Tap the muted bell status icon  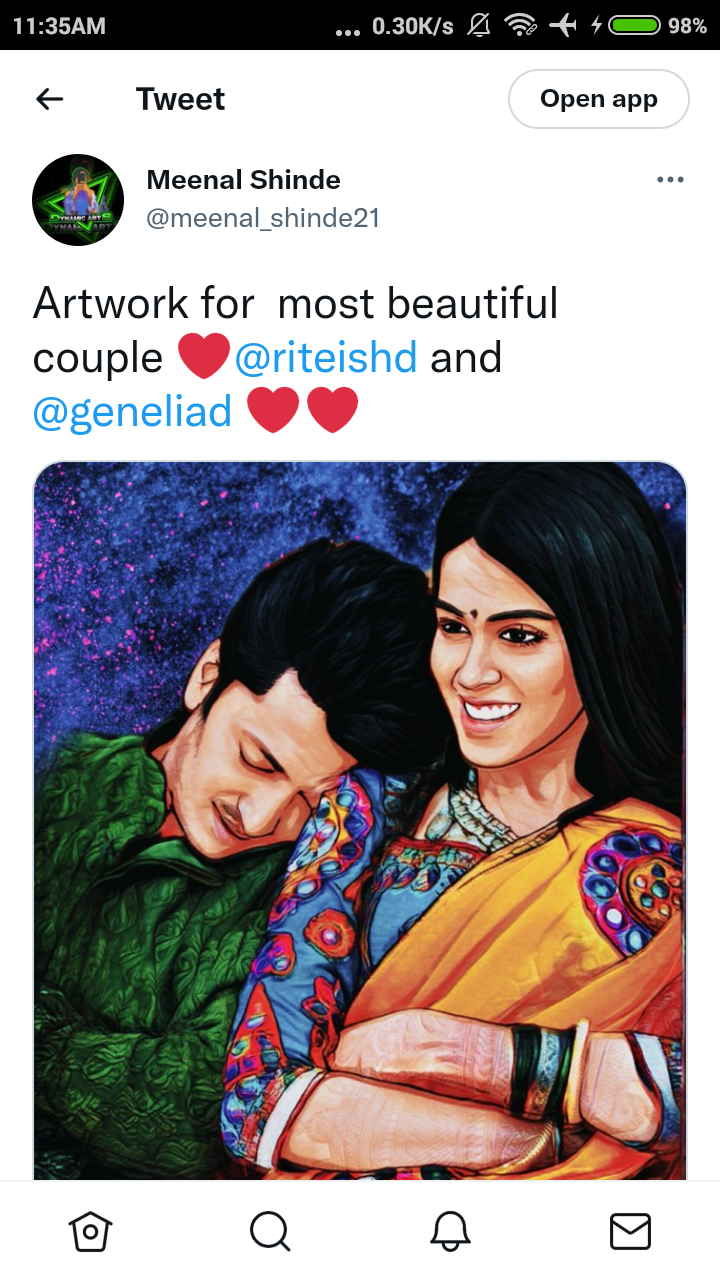479,25
